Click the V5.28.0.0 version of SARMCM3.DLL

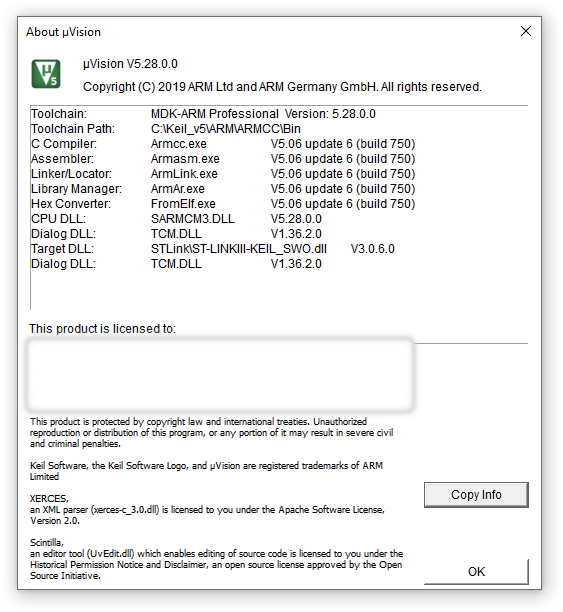296,219
